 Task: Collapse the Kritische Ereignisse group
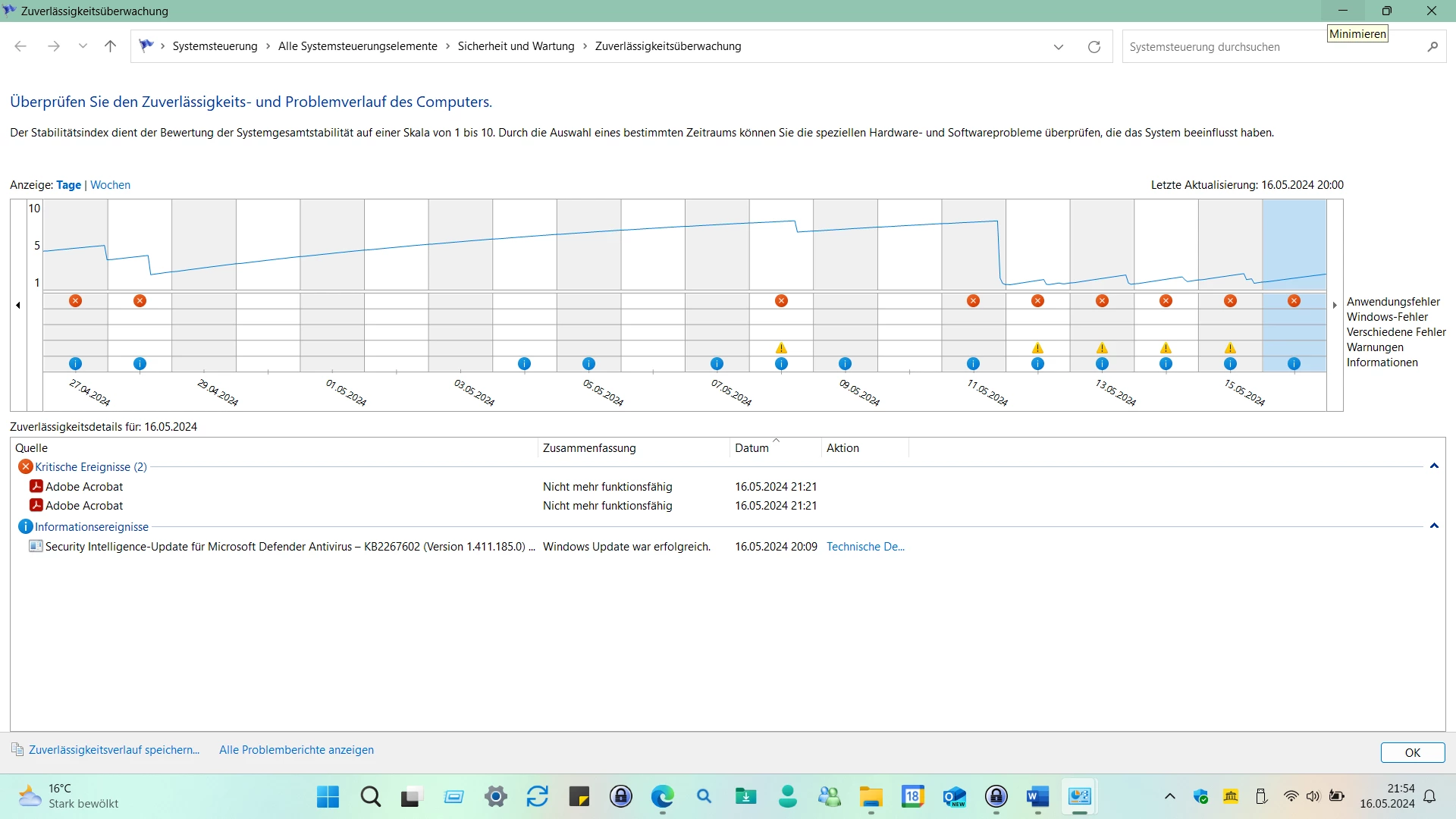[x=1433, y=466]
